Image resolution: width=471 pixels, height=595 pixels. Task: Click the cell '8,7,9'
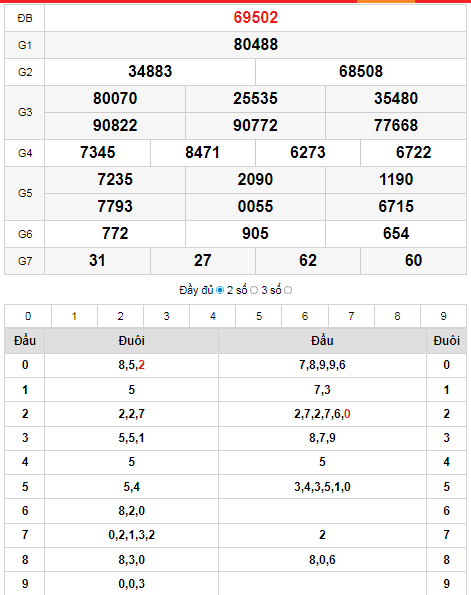[x=322, y=438]
